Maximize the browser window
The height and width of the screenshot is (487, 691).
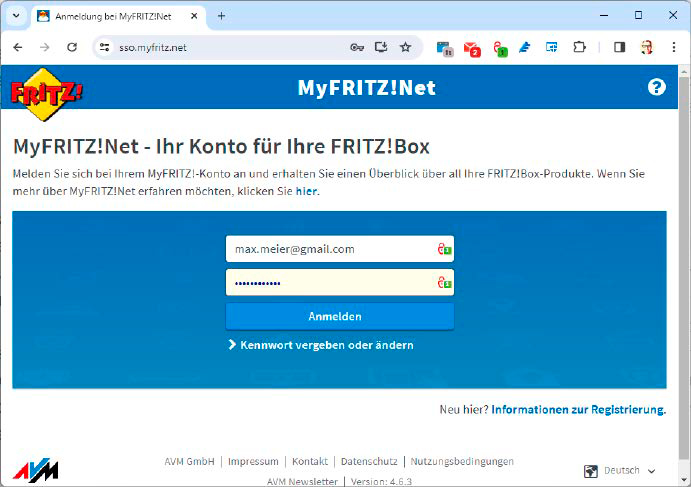638,15
